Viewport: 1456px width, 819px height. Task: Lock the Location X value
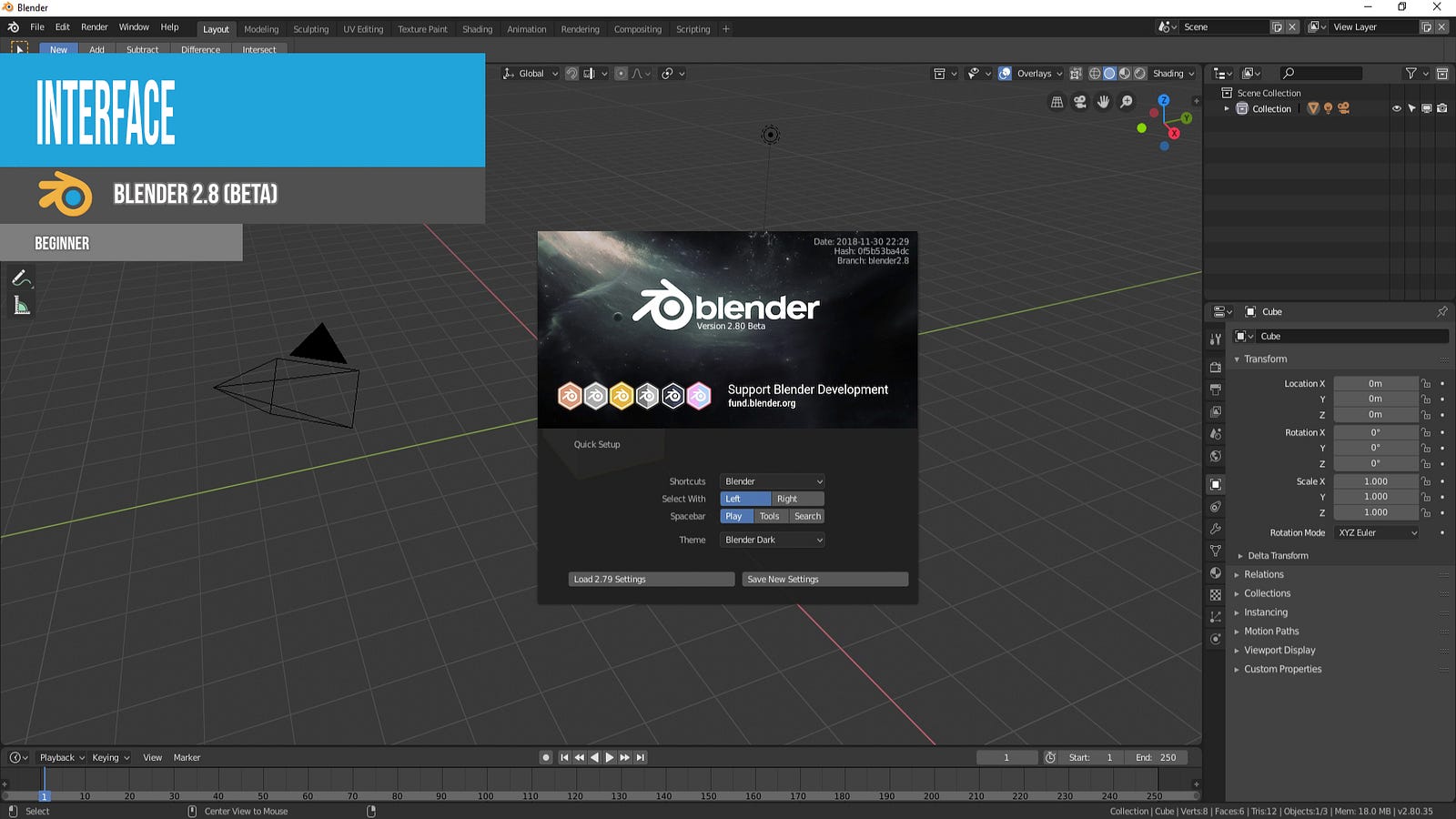point(1426,384)
